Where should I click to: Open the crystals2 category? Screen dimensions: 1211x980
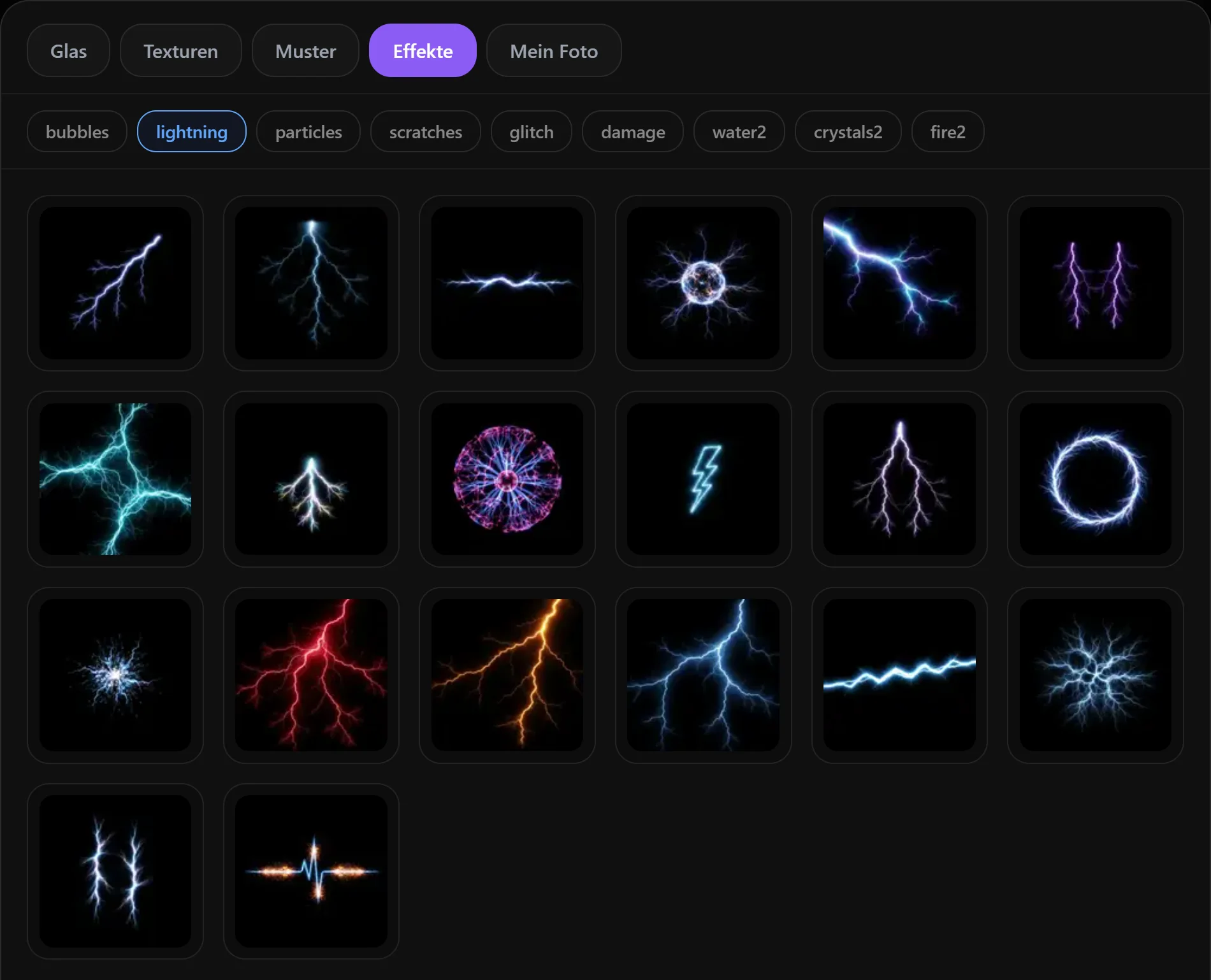[x=848, y=132]
